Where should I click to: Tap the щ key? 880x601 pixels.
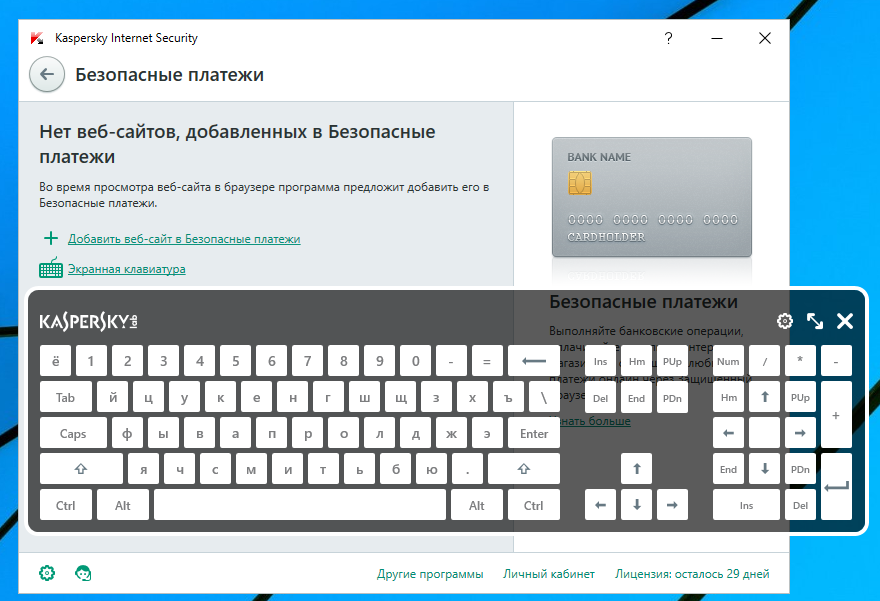point(401,397)
